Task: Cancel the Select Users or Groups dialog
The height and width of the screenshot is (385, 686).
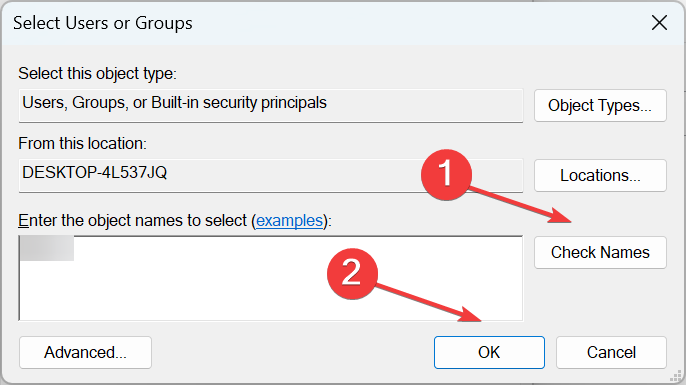Action: click(x=611, y=352)
